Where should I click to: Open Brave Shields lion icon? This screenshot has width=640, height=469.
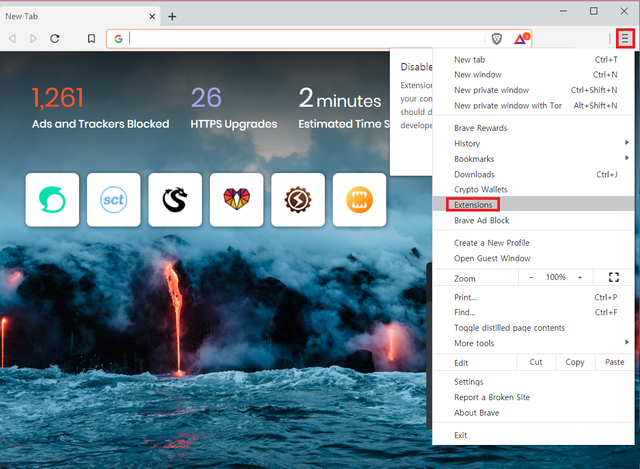pos(497,39)
